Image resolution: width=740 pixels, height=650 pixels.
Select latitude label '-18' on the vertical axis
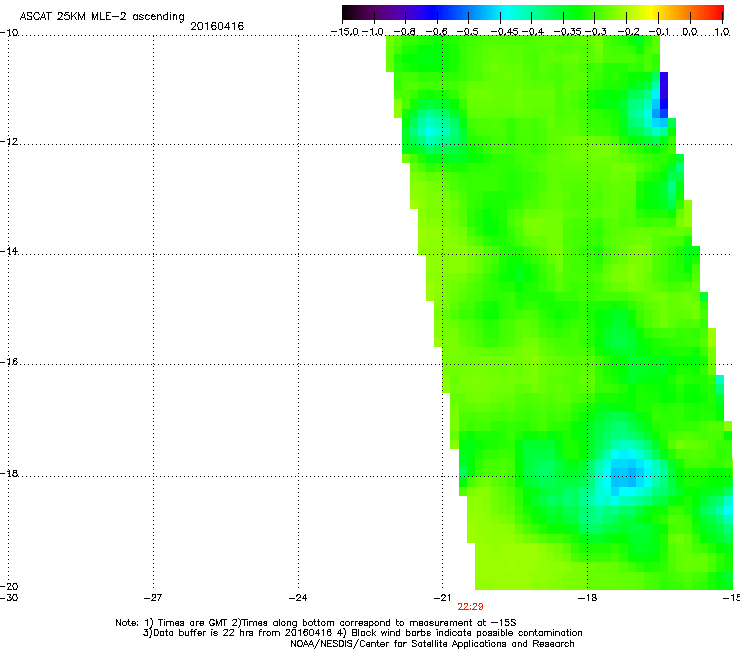point(9,473)
